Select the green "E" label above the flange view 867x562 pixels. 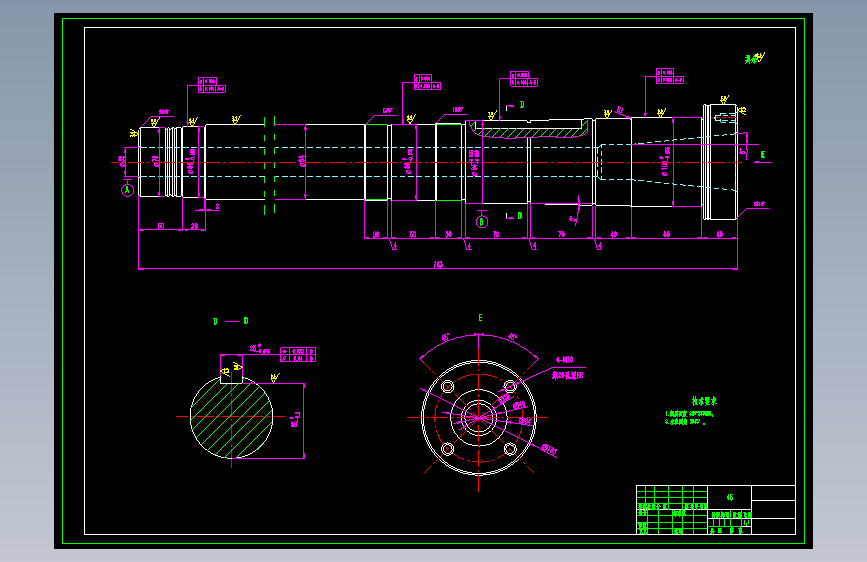(480, 318)
